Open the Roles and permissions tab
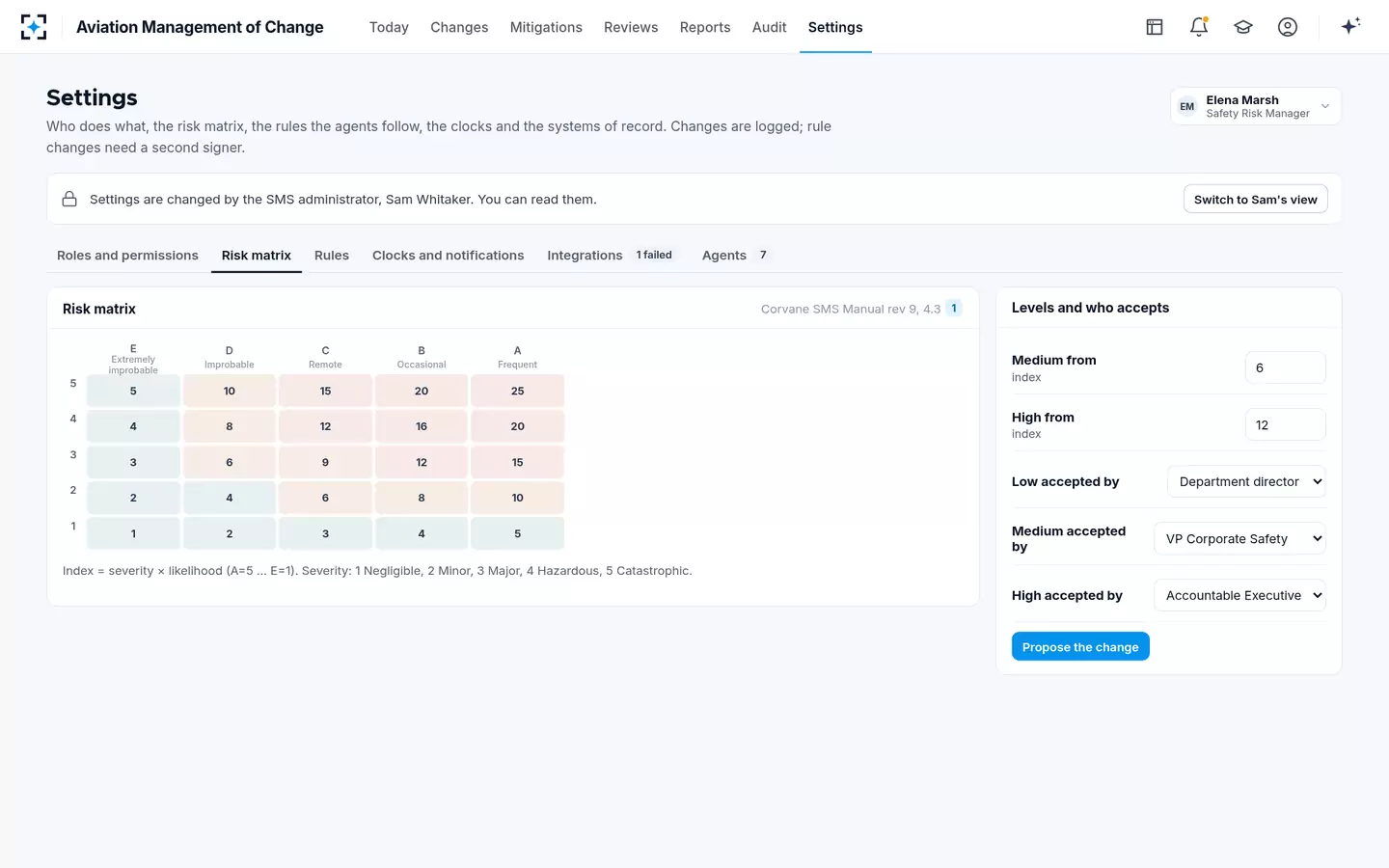Screen dimensions: 1389x868 click(x=127, y=256)
